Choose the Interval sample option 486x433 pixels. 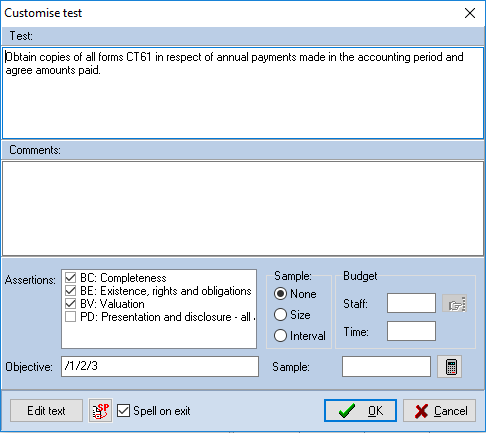click(x=280, y=336)
